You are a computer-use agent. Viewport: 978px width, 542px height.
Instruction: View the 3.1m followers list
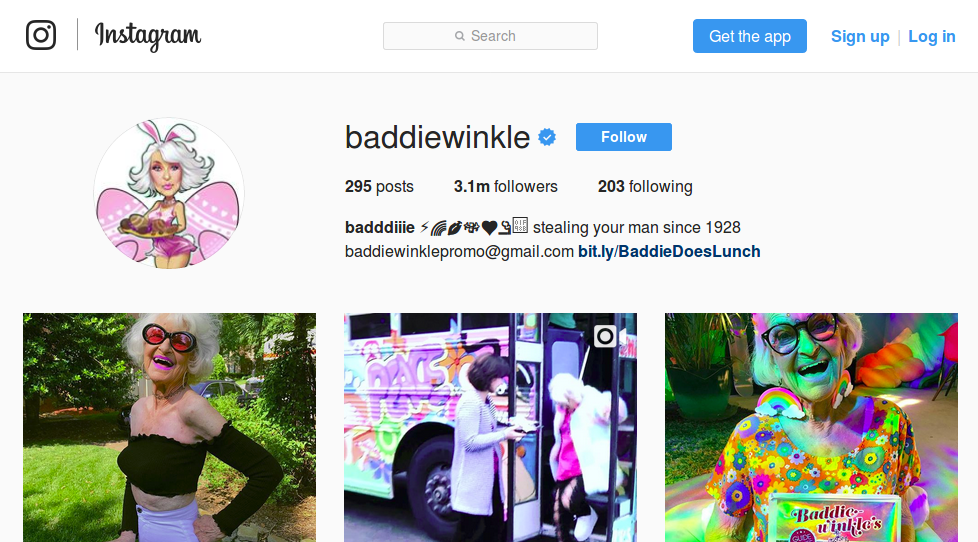506,186
